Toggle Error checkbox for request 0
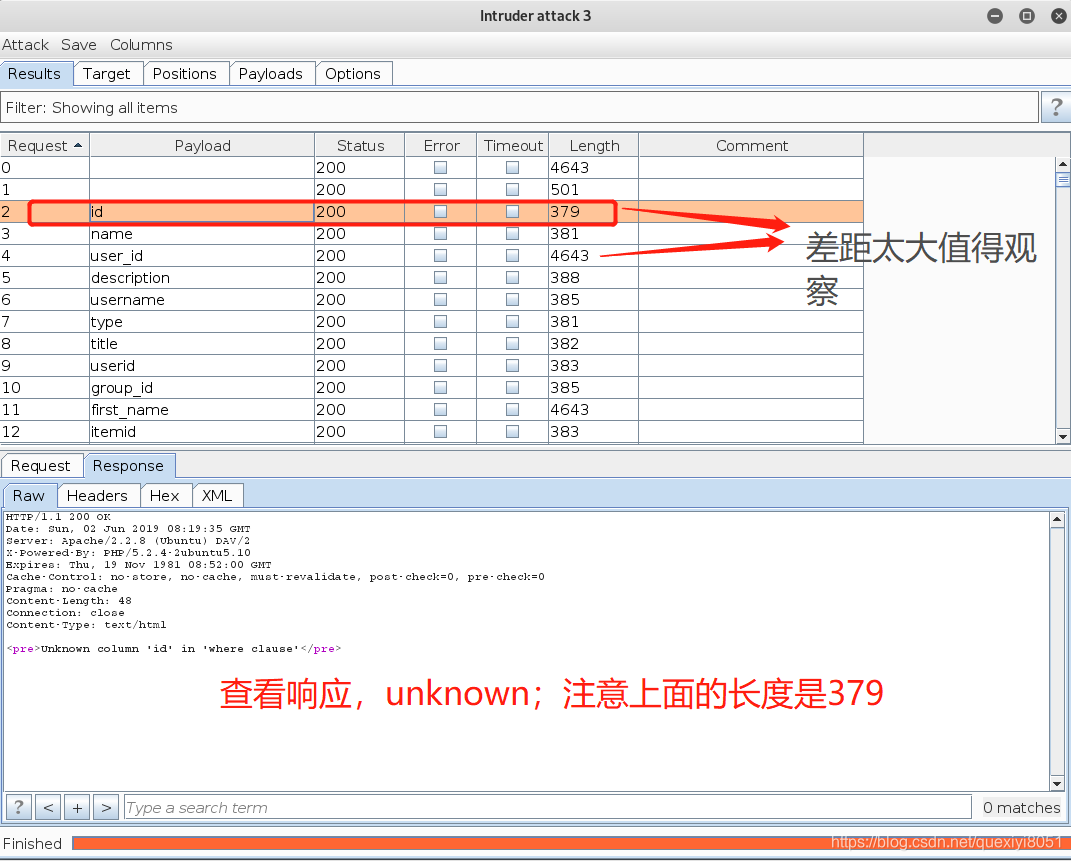Image resolution: width=1071 pixels, height=861 pixels. pos(441,167)
